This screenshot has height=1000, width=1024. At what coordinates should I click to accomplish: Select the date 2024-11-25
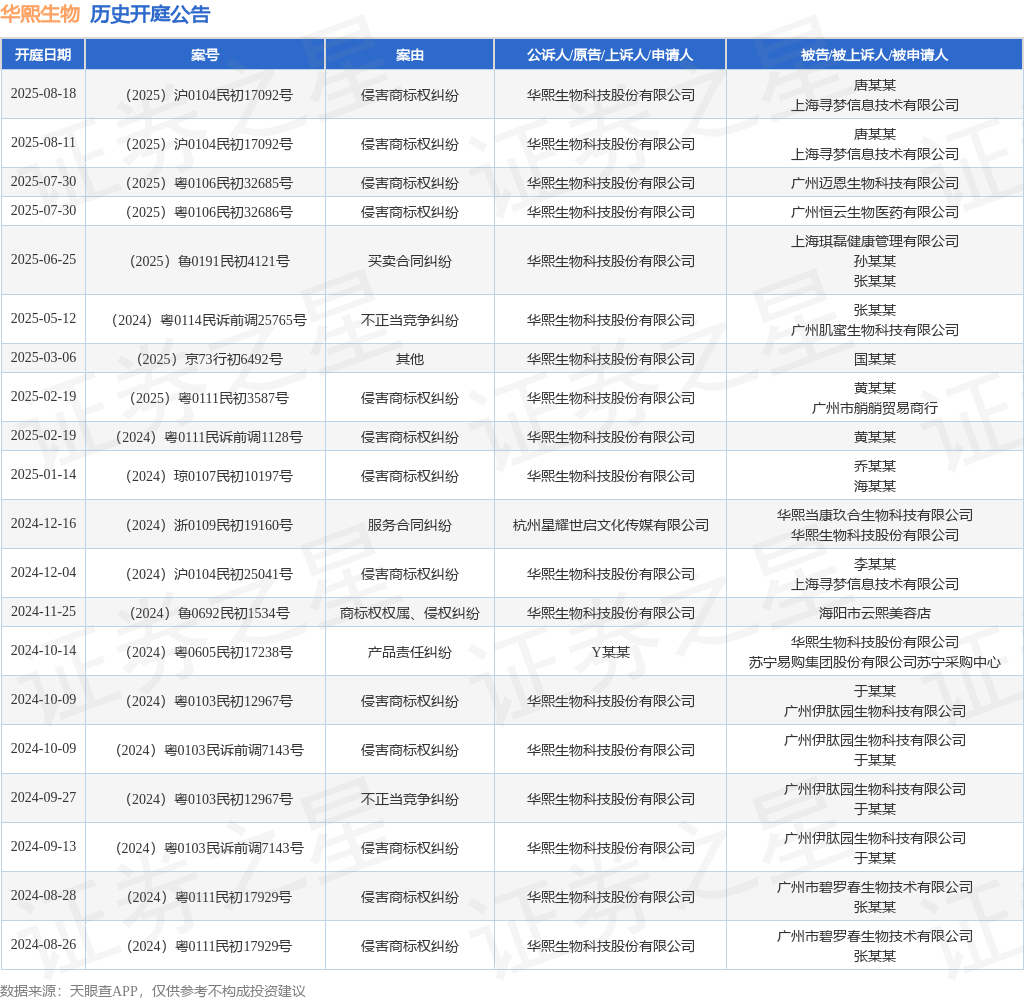point(43,611)
